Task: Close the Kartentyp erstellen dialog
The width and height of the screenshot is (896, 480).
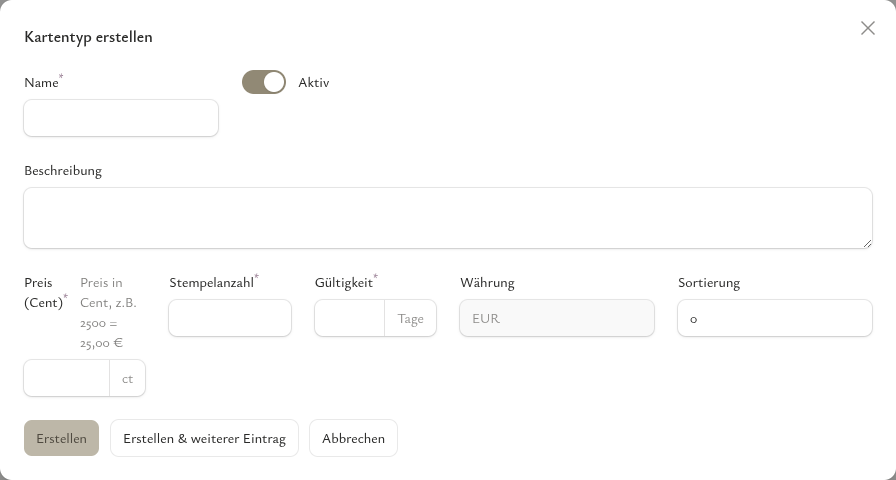Action: pyautogui.click(x=868, y=28)
